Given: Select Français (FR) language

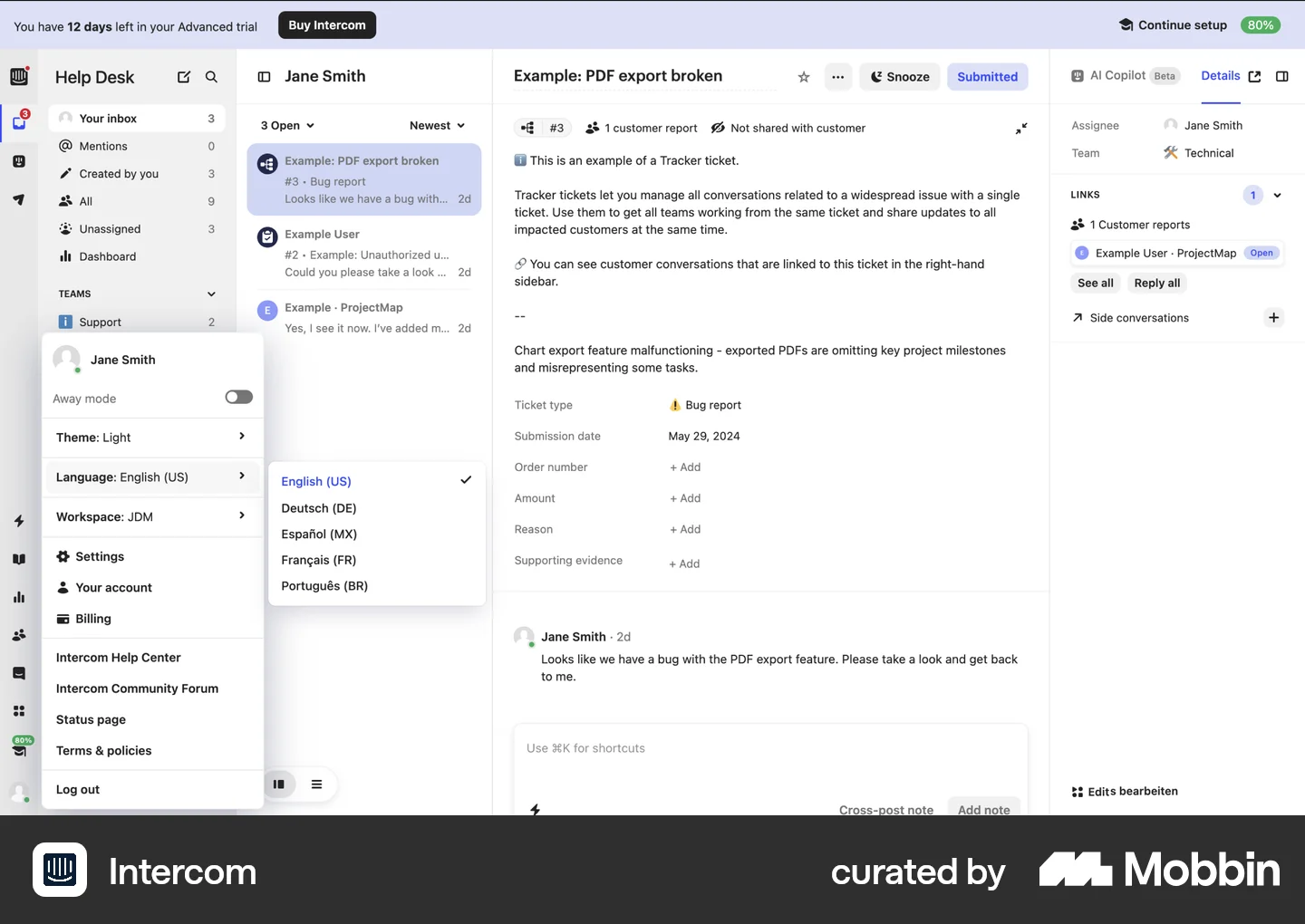Looking at the screenshot, I should tap(377, 560).
